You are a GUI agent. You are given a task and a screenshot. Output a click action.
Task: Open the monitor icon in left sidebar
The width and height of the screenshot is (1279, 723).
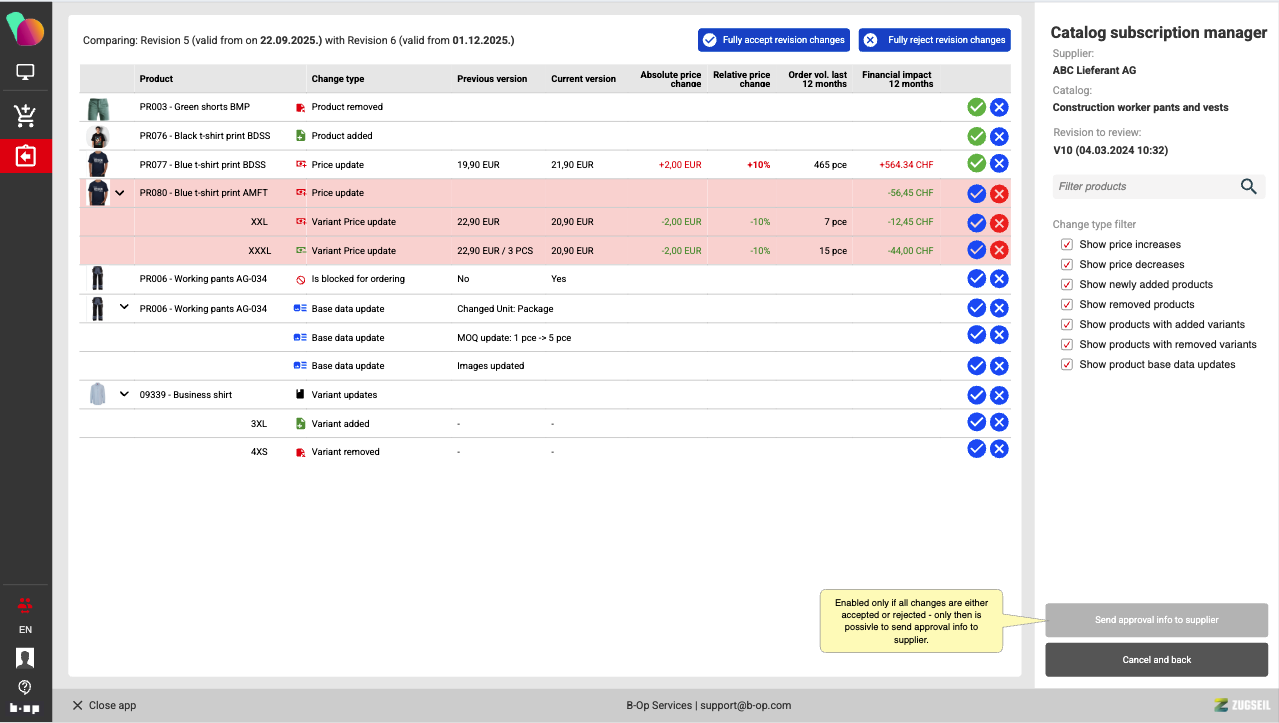click(x=26, y=73)
